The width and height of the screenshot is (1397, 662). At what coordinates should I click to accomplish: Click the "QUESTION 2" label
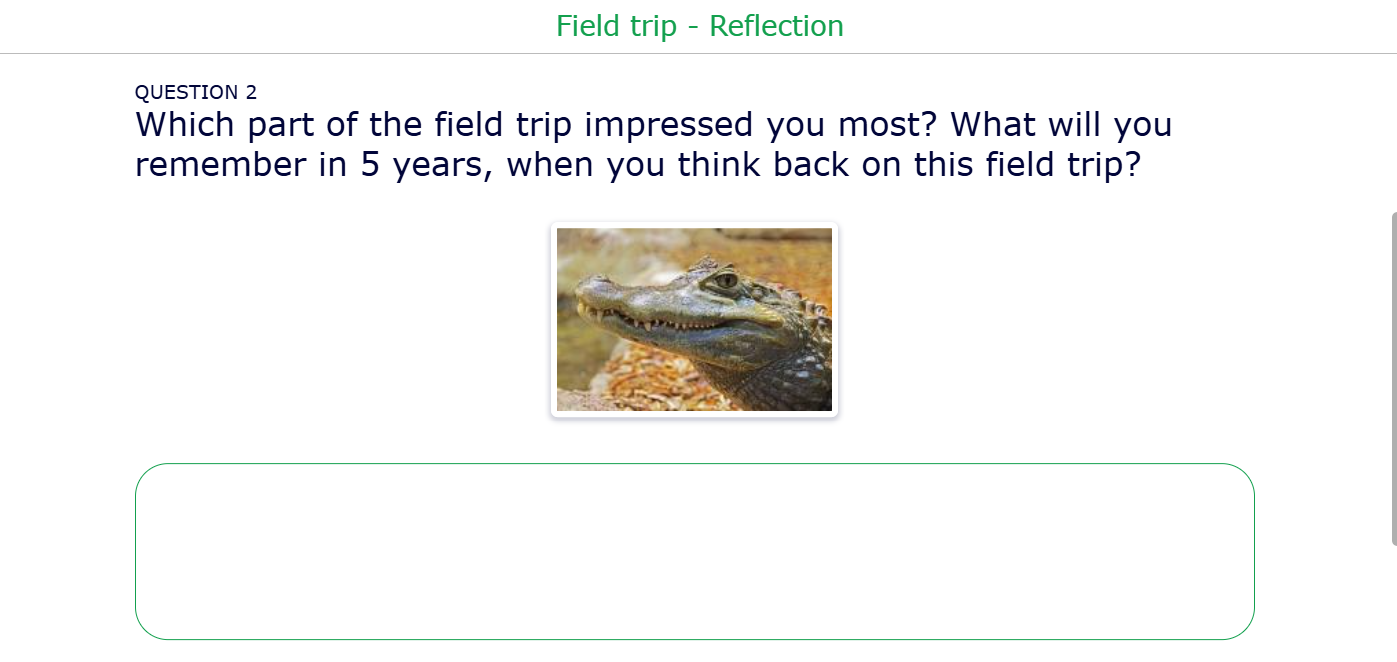196,92
